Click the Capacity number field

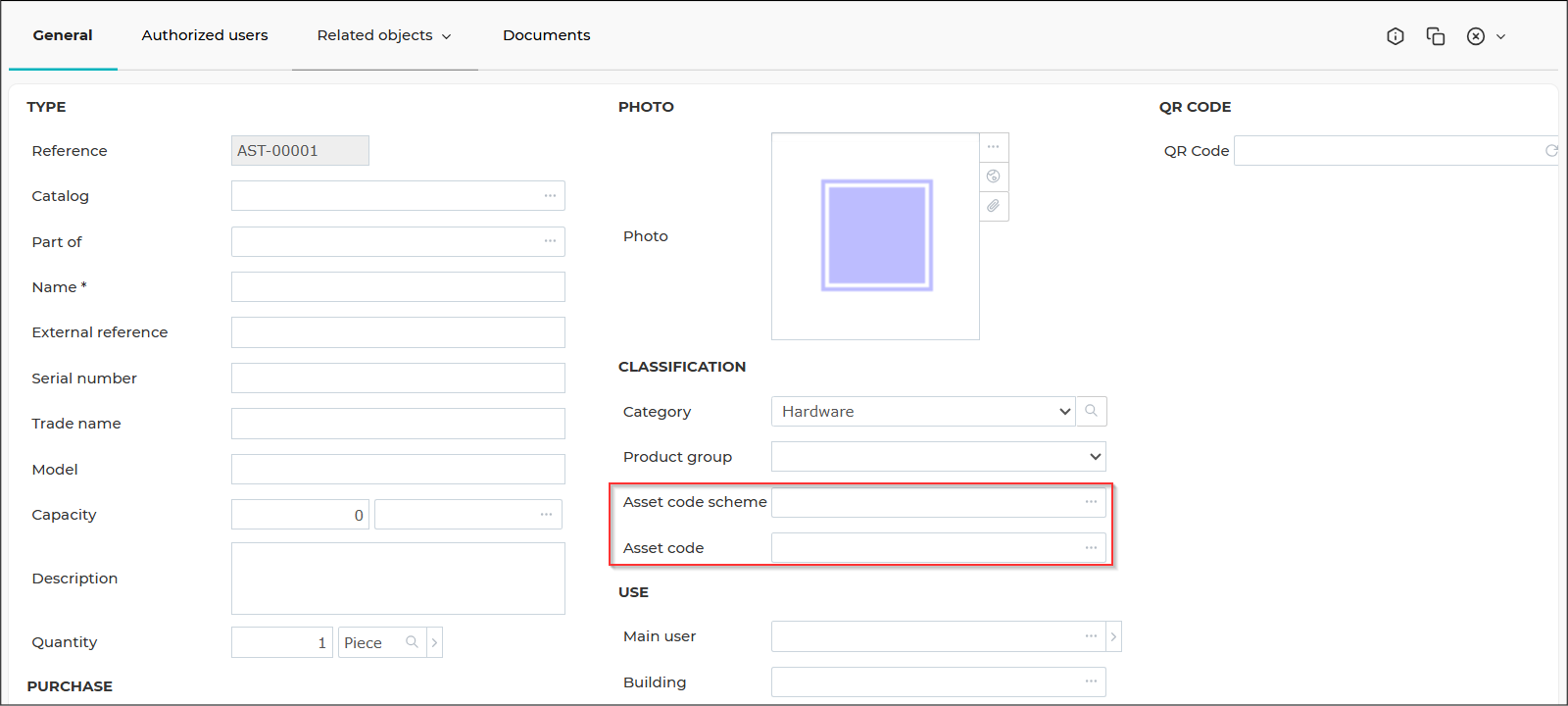click(x=300, y=515)
